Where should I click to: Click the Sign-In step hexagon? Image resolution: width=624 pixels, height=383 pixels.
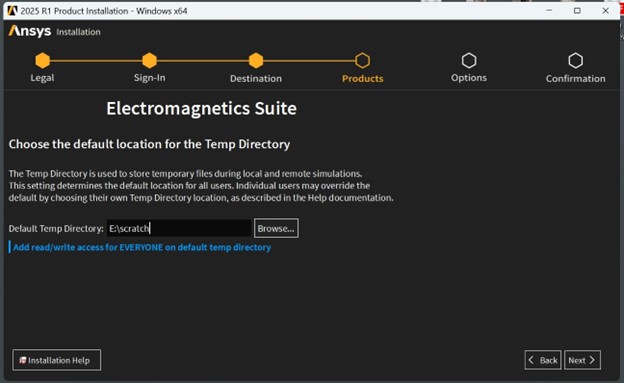point(149,61)
